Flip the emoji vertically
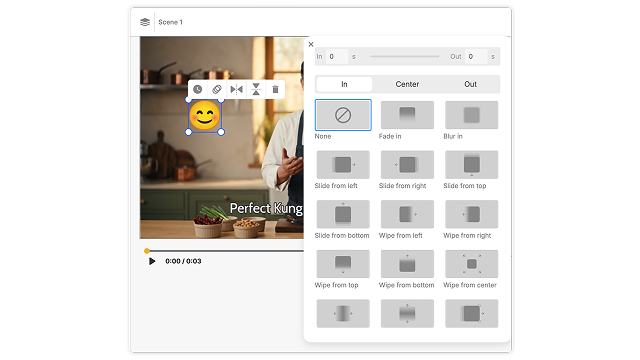640x360 pixels. tap(256, 89)
